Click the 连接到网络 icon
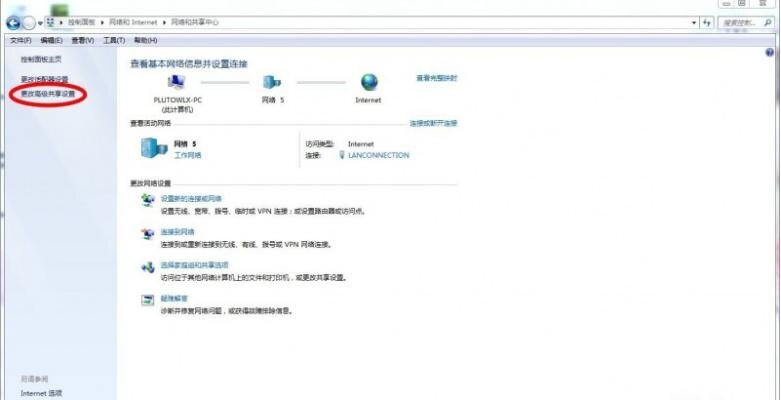Image resolution: width=781 pixels, height=400 pixels. [x=149, y=234]
